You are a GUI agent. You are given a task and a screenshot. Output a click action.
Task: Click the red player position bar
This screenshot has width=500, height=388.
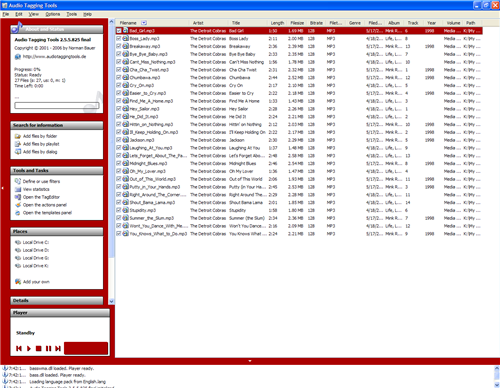pos(86,348)
